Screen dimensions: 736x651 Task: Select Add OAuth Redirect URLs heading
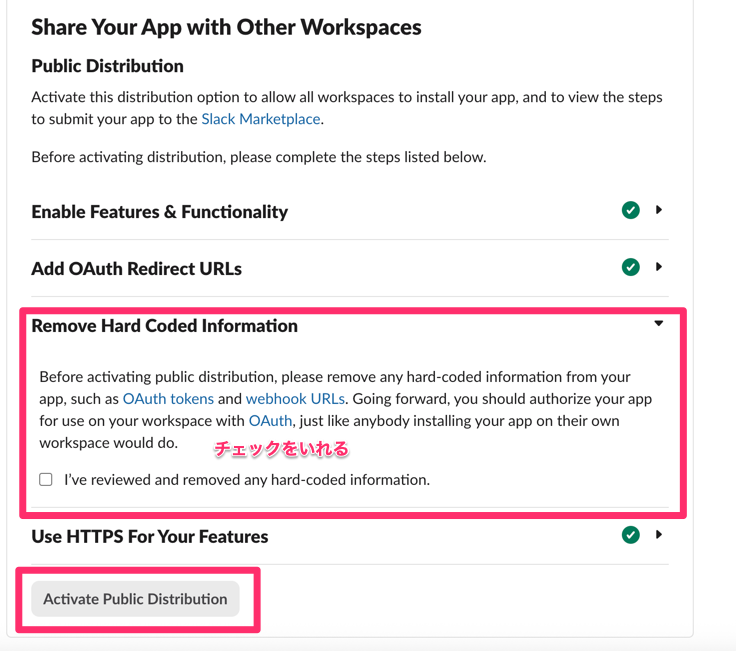136,269
